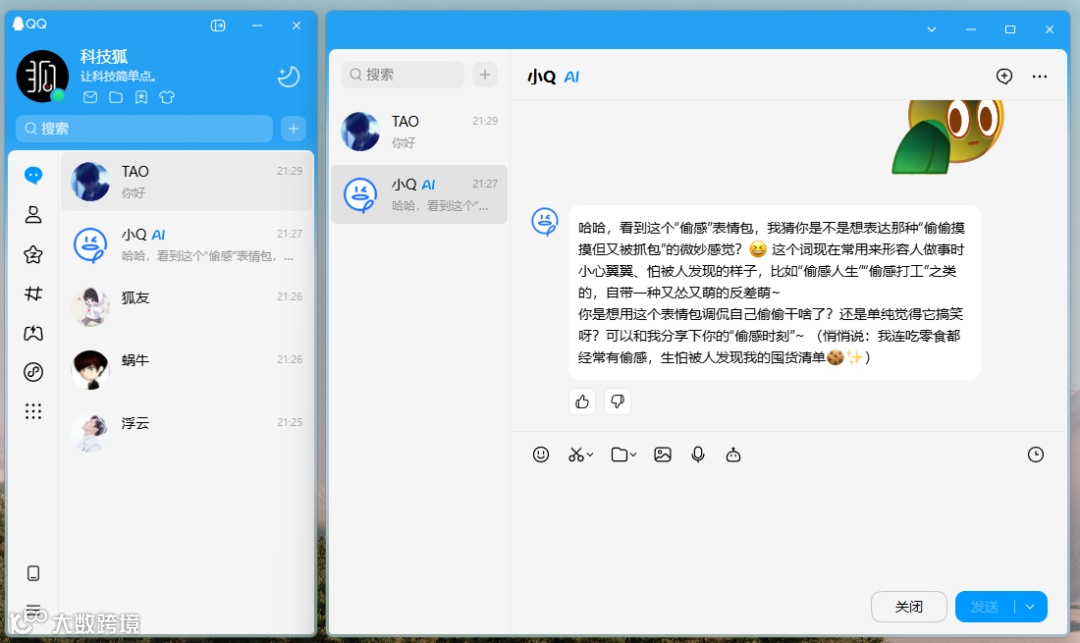Viewport: 1080px width, 643px height.
Task: Click the 发送 send button
Action: (x=985, y=607)
